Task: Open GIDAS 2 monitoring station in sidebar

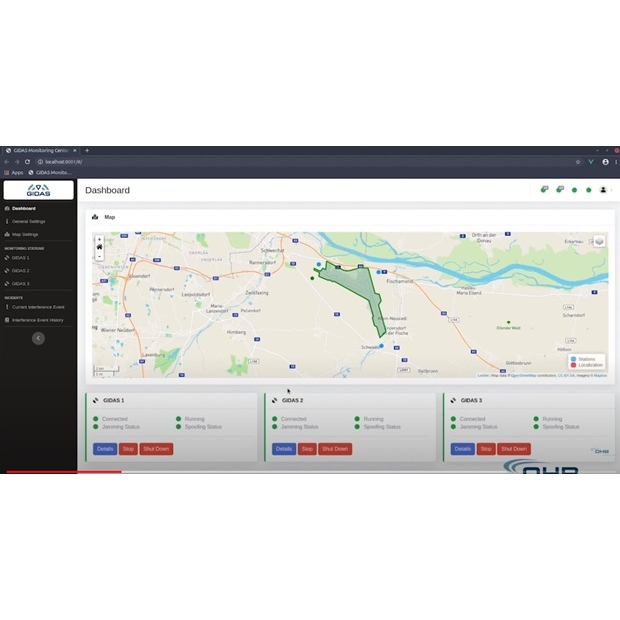Action: 20,270
